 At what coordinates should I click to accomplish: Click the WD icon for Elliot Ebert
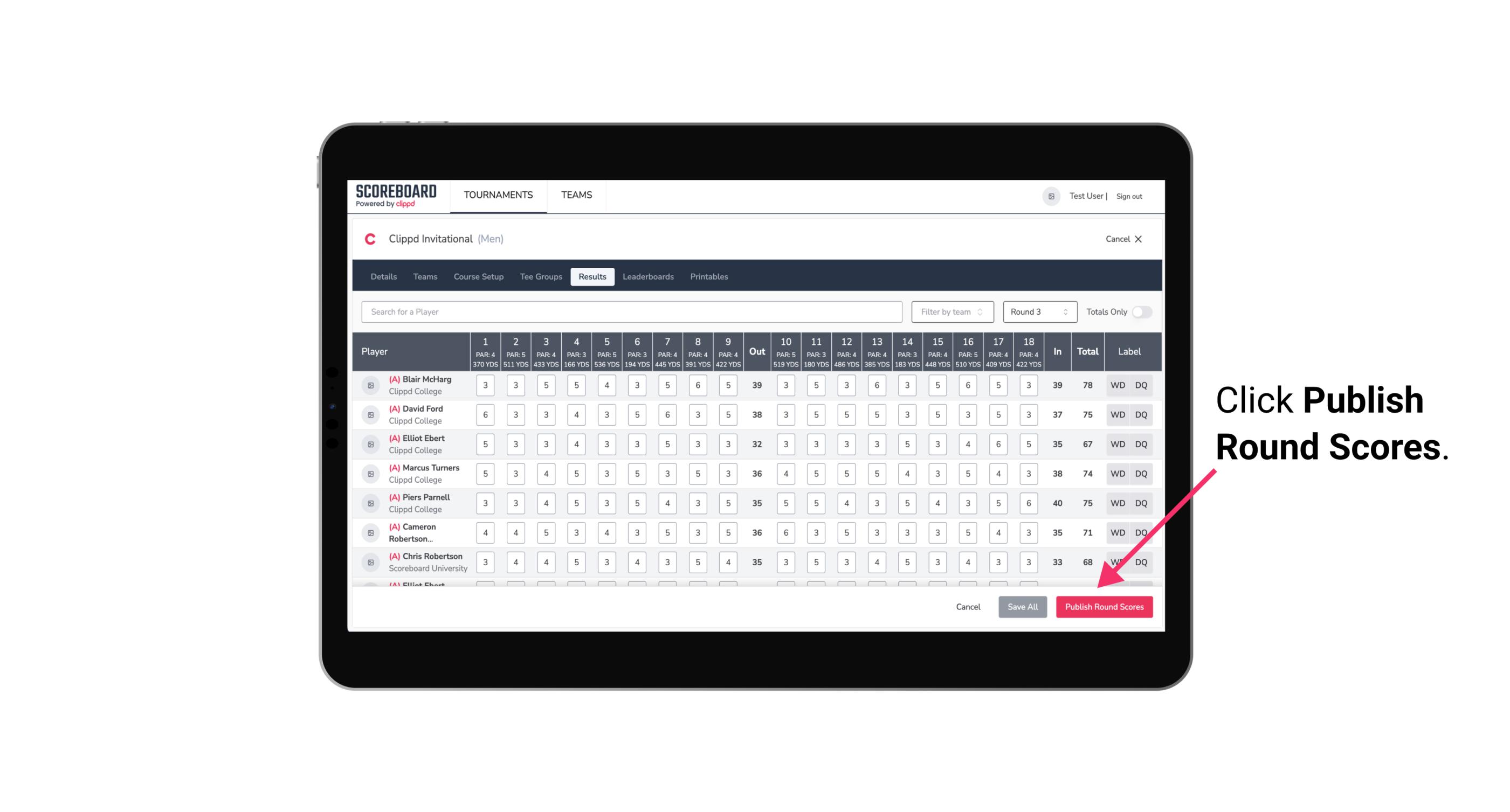(1118, 443)
